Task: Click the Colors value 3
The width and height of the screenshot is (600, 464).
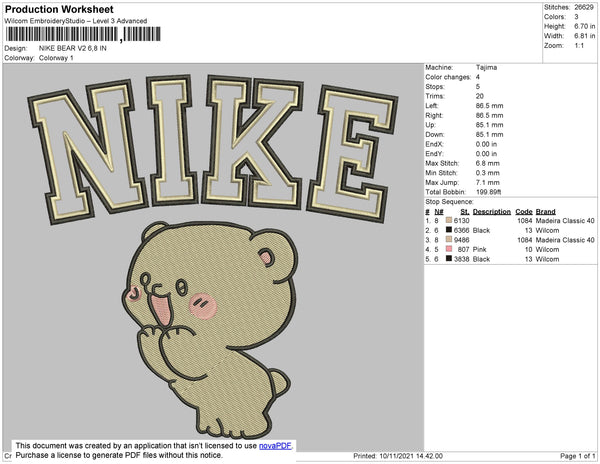Action: (576, 17)
